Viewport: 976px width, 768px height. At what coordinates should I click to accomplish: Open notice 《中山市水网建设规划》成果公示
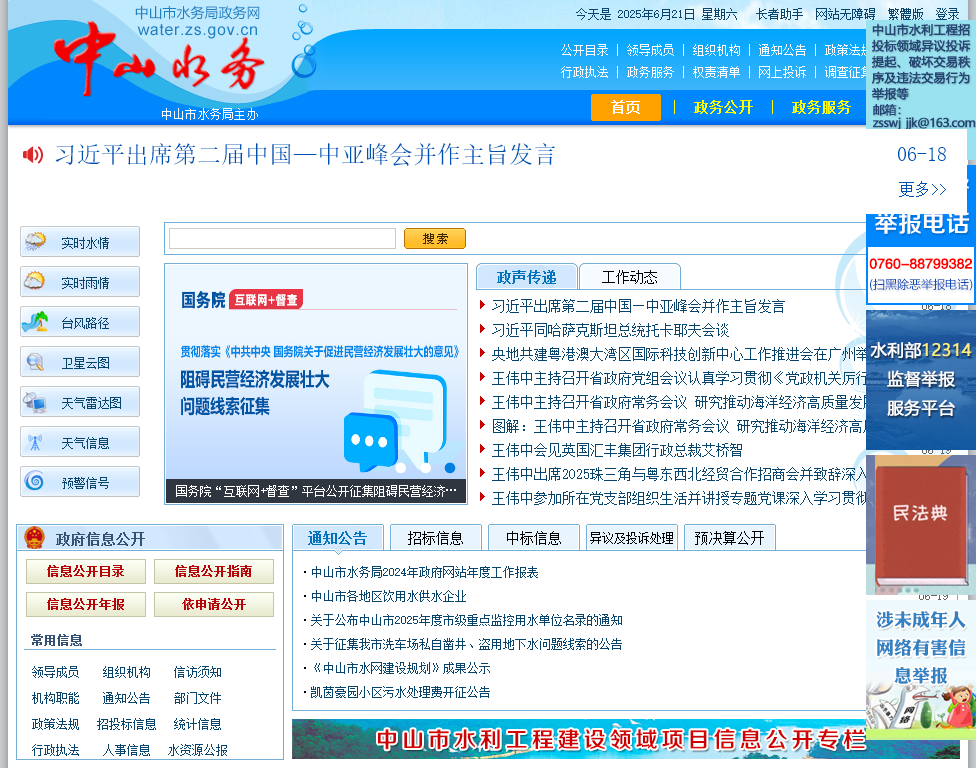(x=400, y=668)
